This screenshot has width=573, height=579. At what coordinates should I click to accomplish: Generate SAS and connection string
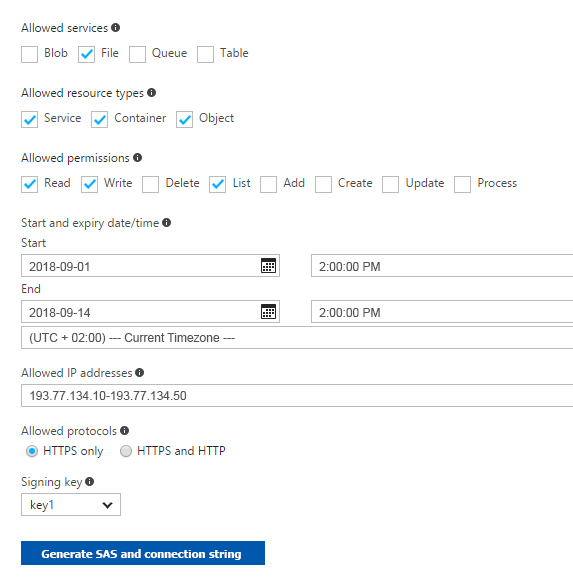coord(143,553)
